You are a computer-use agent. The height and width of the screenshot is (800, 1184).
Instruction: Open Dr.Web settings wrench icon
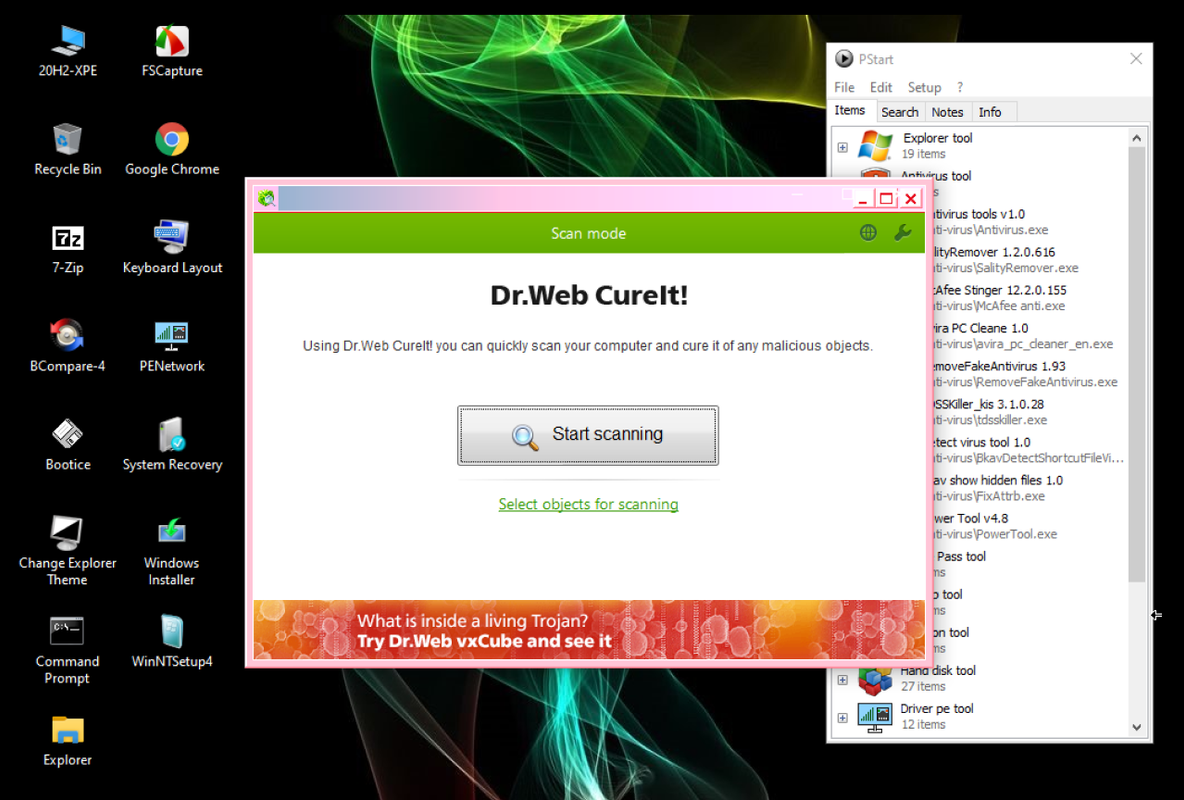[902, 233]
